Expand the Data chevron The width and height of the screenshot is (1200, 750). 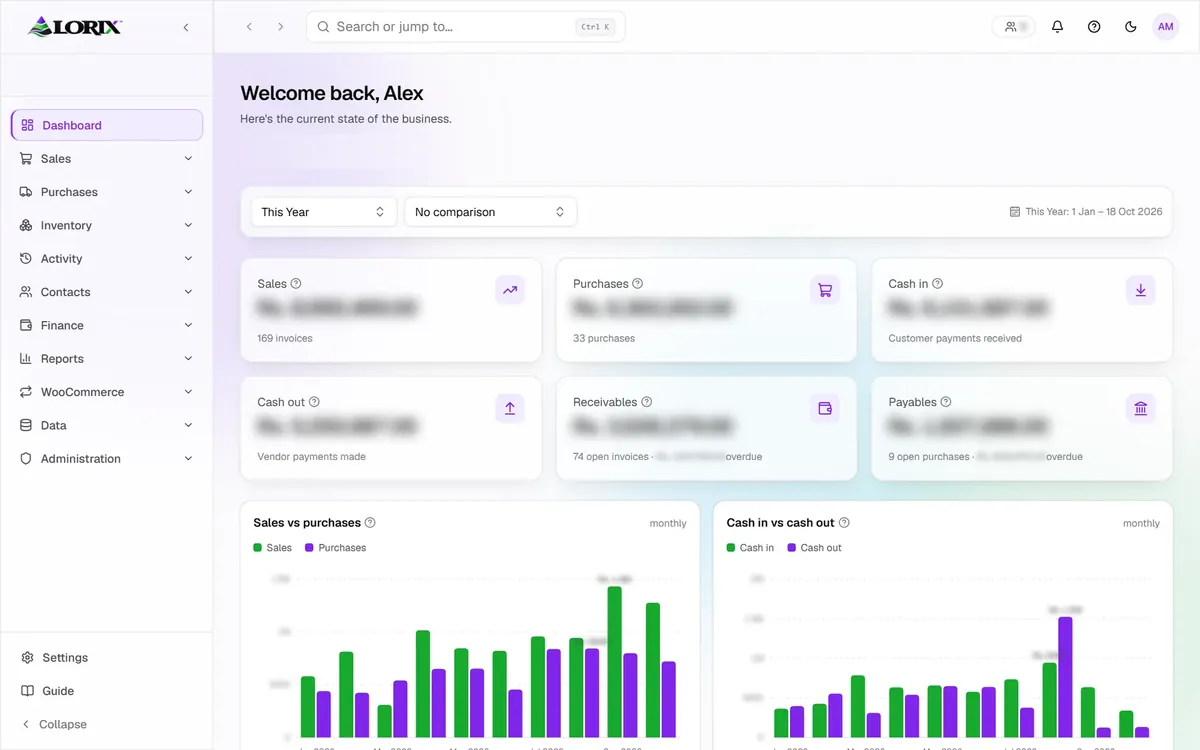pos(188,425)
